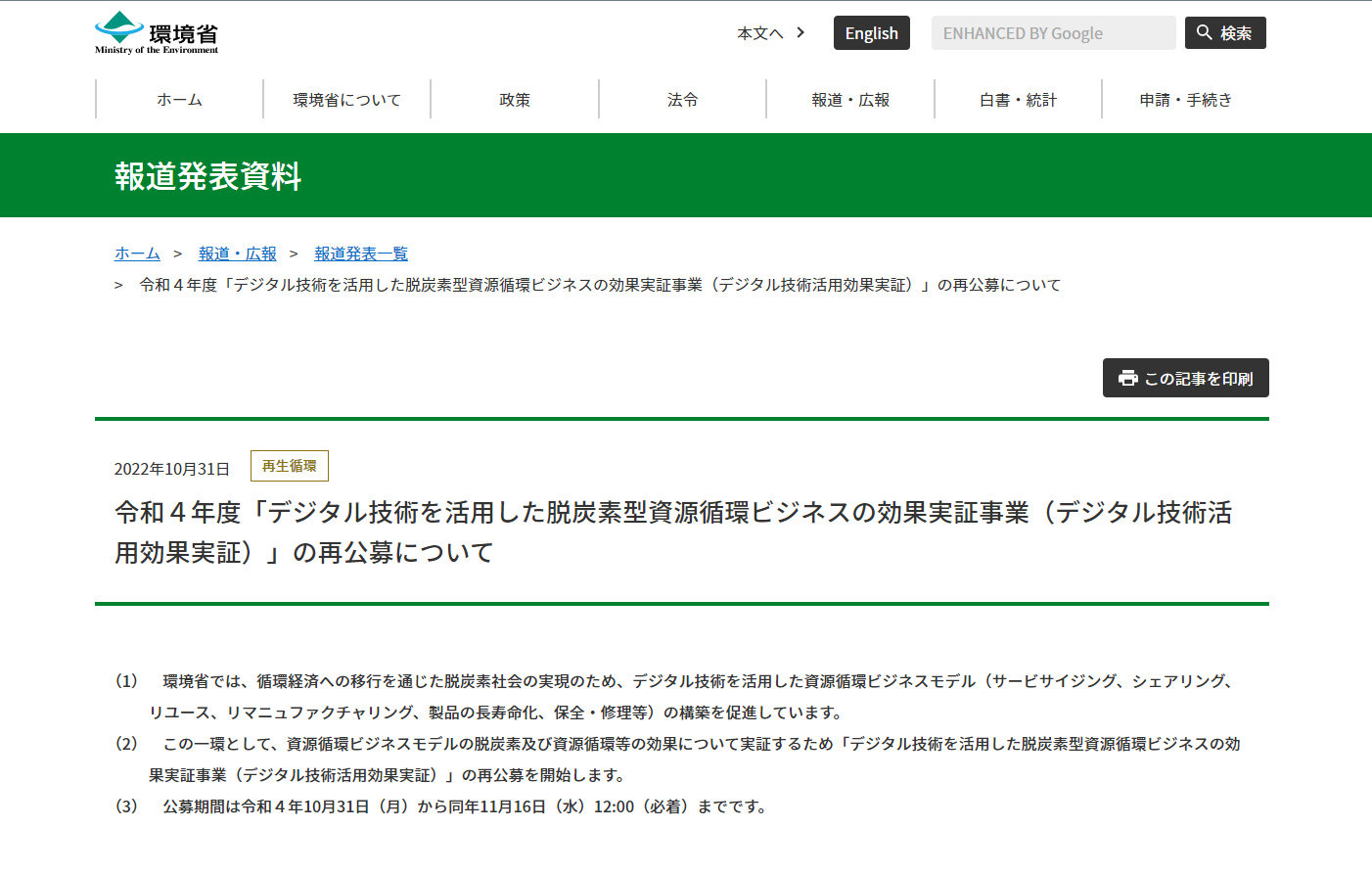
Task: Open the 報道発表一覧 breadcrumb link
Action: [x=361, y=253]
